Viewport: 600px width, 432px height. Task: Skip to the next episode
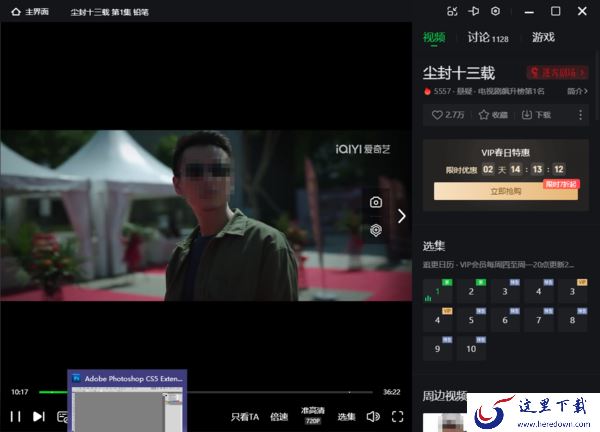click(x=39, y=416)
